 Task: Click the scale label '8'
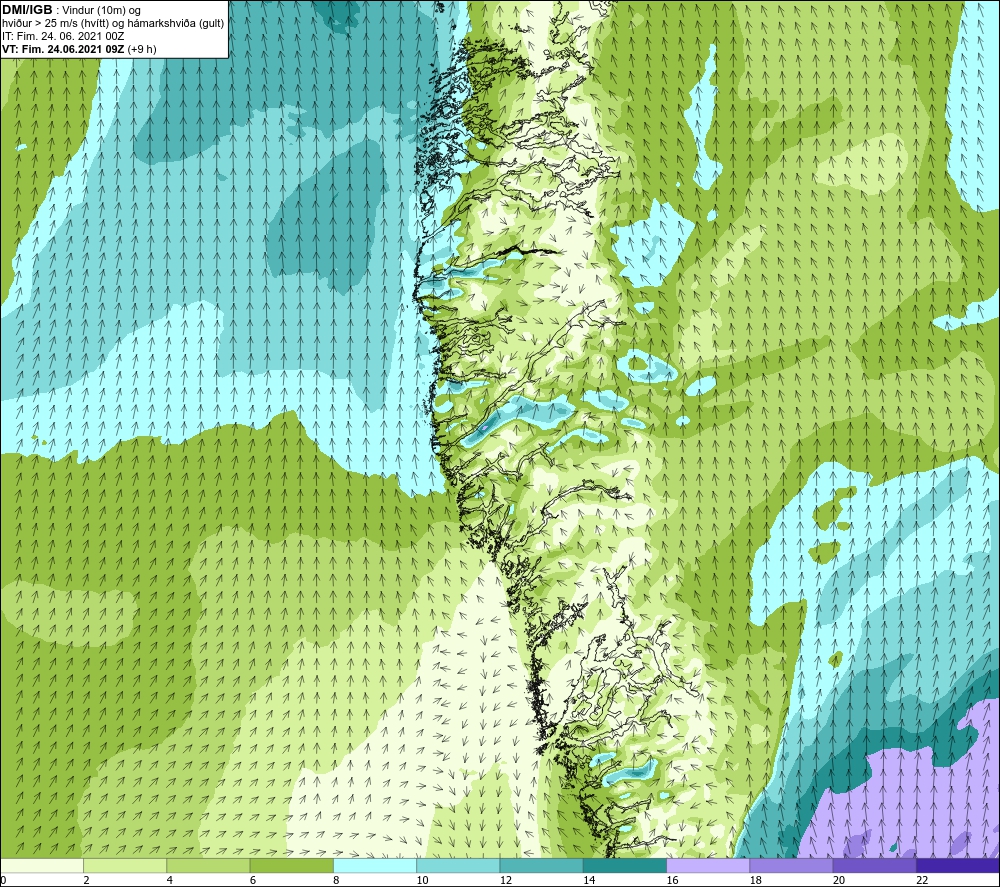coord(336,881)
